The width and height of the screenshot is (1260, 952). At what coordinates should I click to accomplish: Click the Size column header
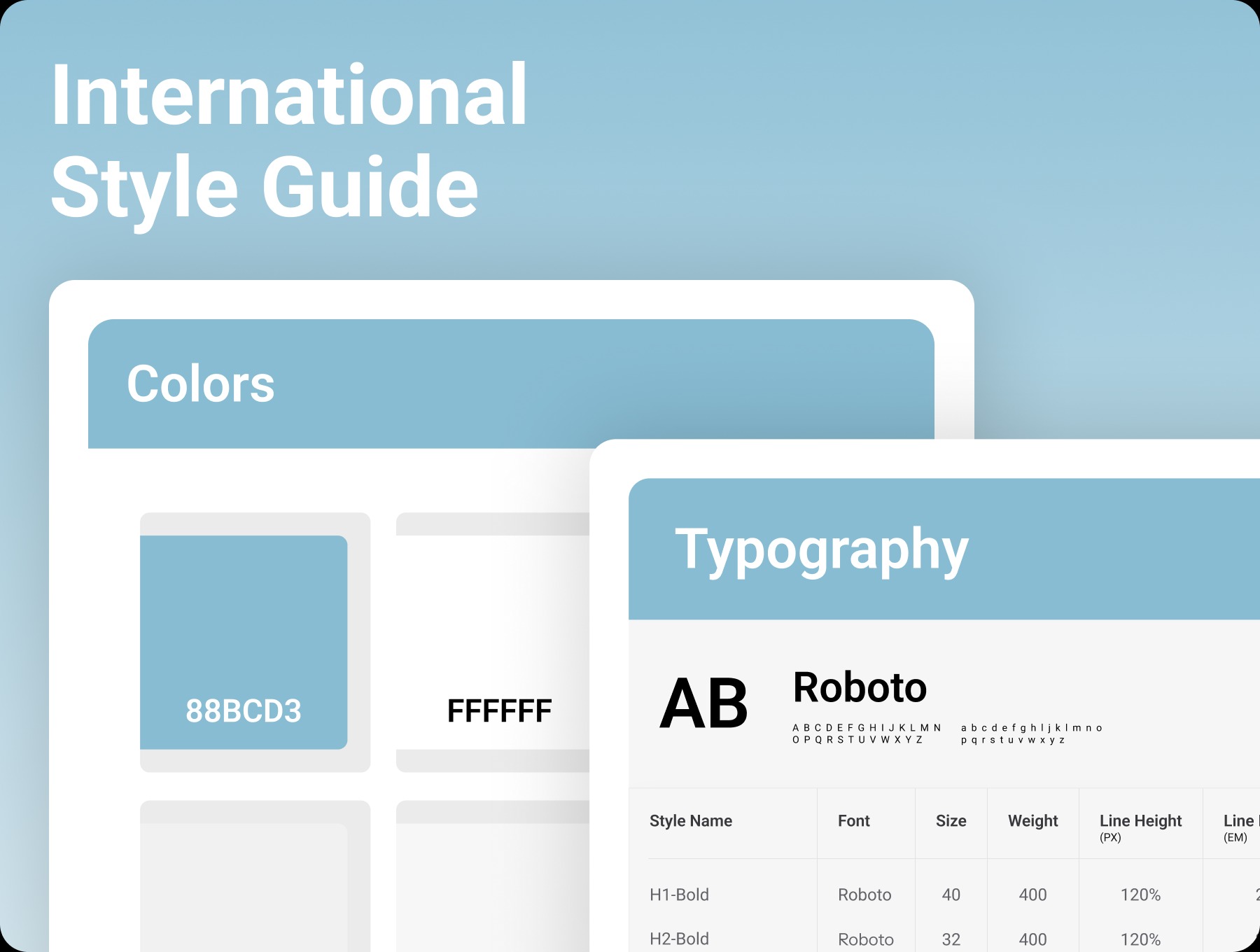click(951, 820)
